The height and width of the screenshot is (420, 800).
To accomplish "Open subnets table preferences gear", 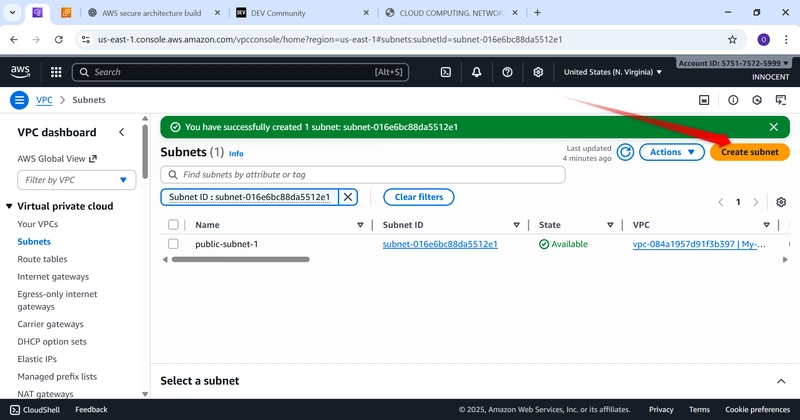I will 781,202.
